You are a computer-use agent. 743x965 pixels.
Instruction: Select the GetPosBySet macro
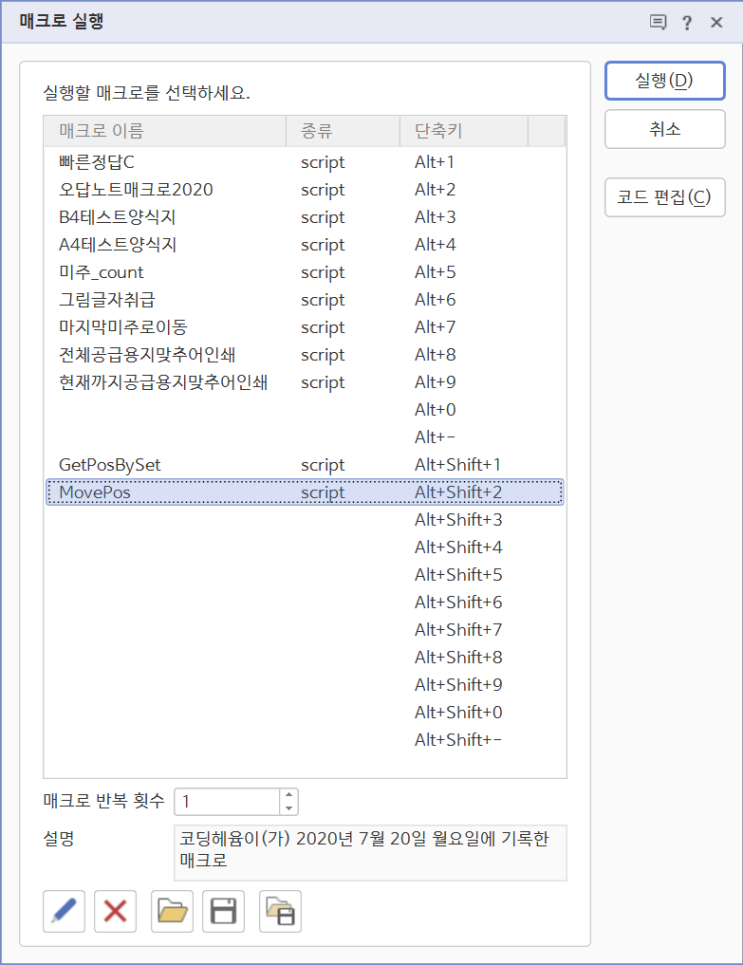tap(305, 465)
